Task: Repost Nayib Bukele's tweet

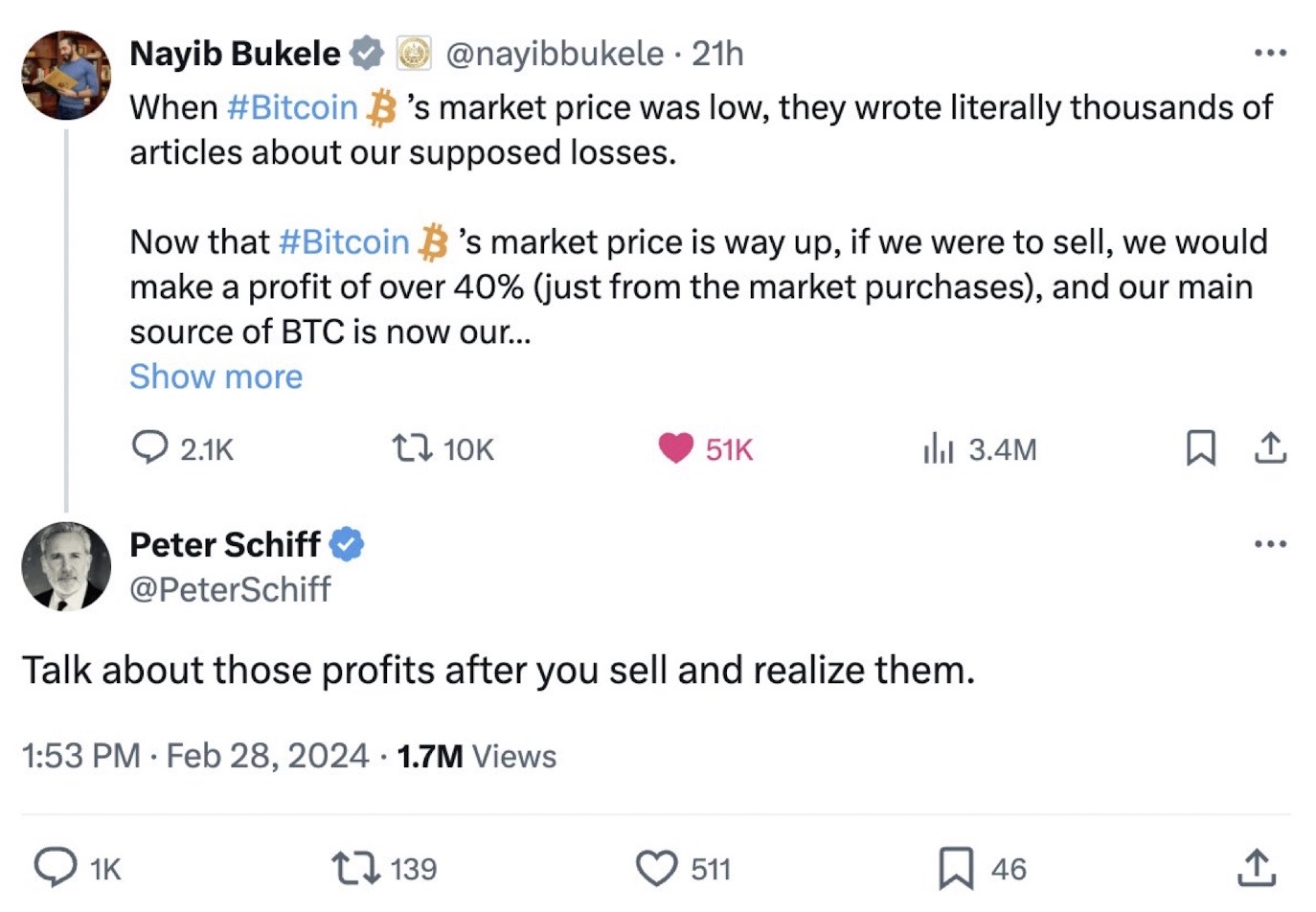Action: tap(413, 447)
